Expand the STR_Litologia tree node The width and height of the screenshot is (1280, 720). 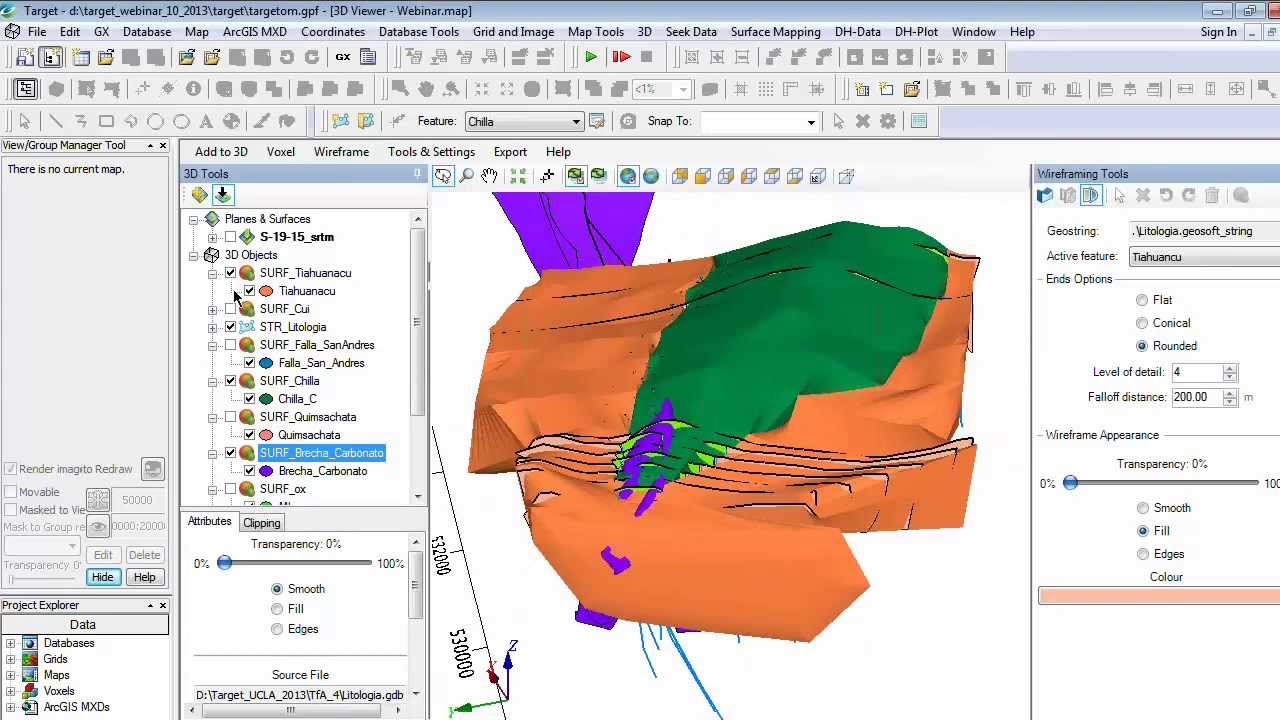pyautogui.click(x=213, y=327)
